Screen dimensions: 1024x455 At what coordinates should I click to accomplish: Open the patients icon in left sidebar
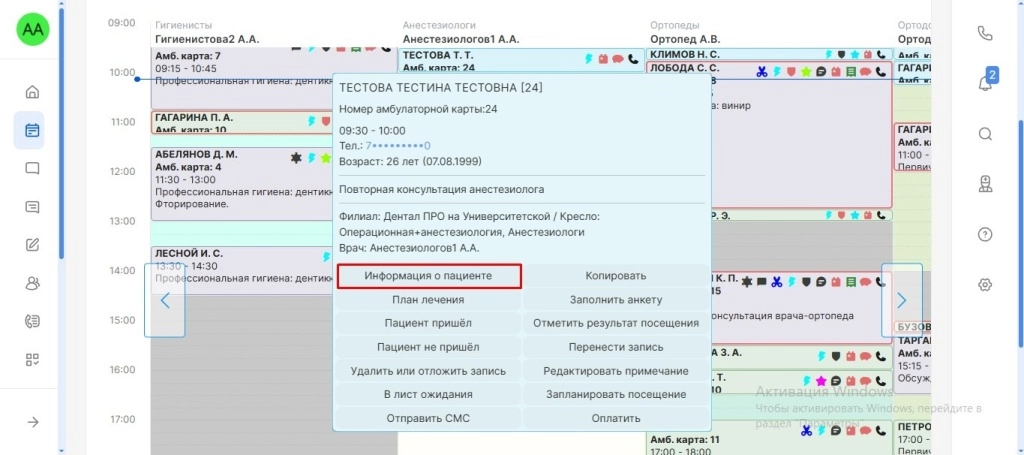(32, 283)
